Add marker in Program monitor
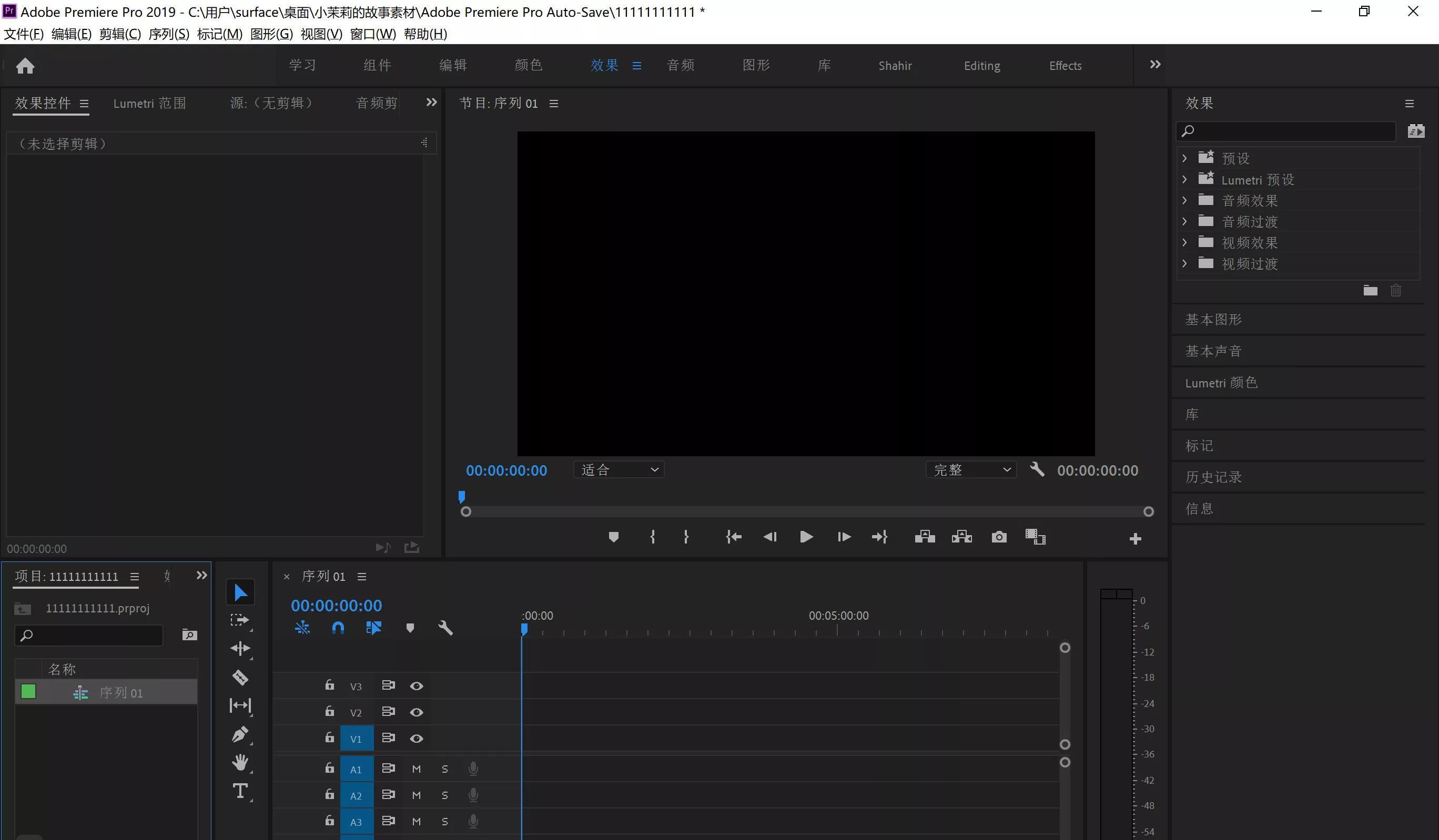1439x840 pixels. [x=613, y=537]
